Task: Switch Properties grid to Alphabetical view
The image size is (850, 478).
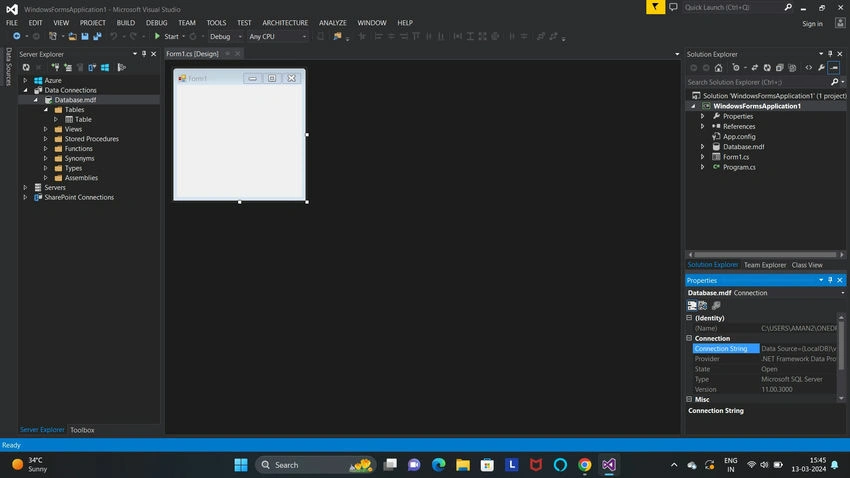Action: (x=703, y=306)
